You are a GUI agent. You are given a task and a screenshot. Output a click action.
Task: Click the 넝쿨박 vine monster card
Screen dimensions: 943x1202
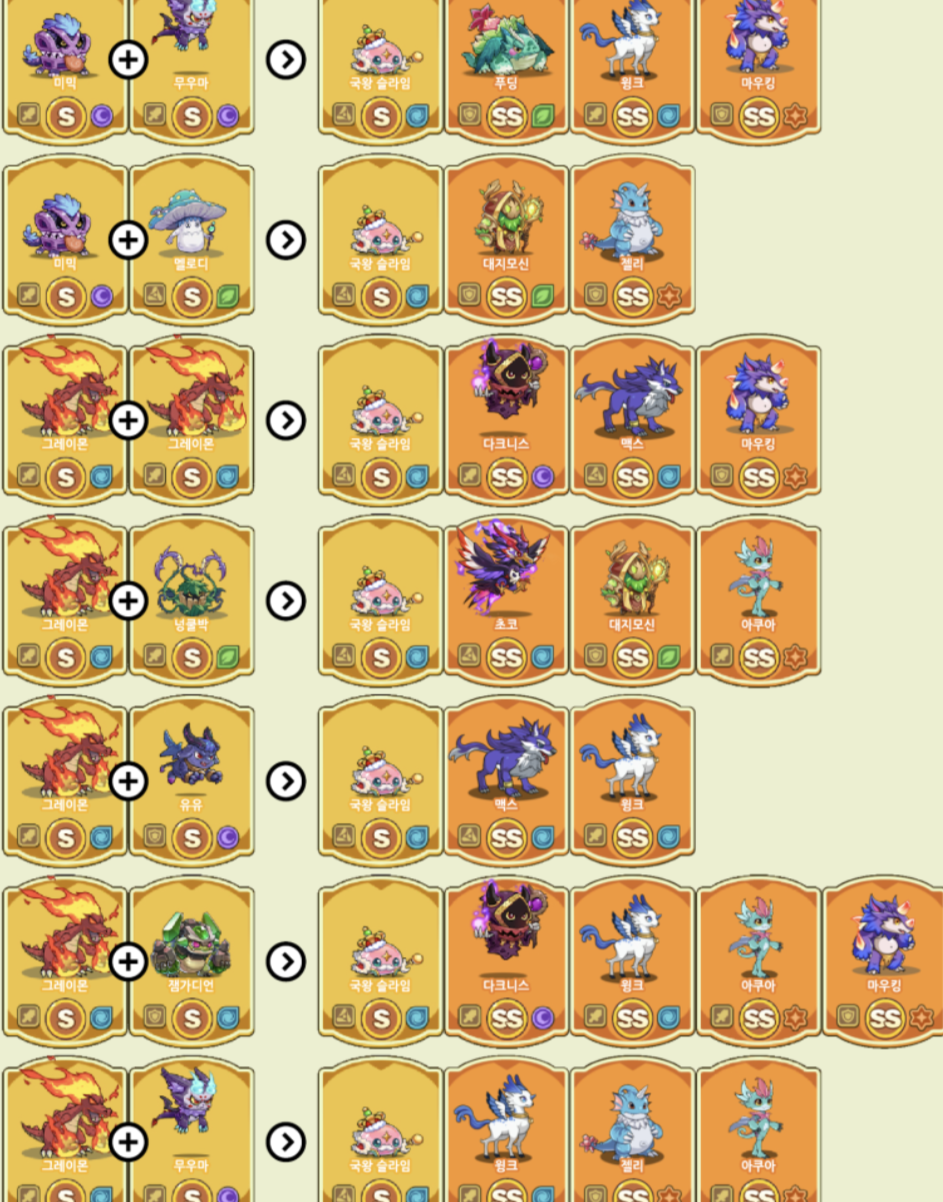point(191,600)
